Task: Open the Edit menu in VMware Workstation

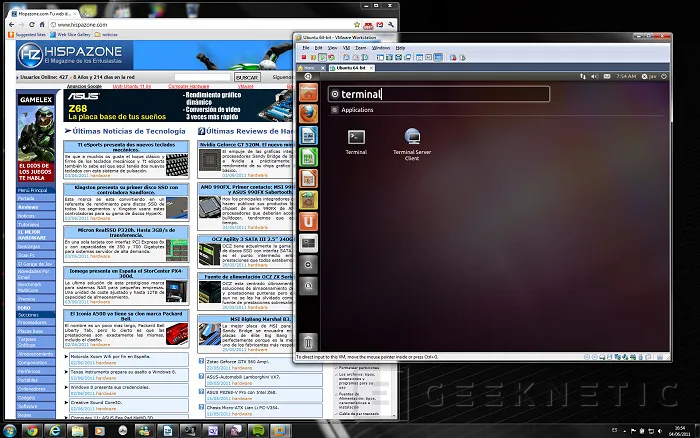Action: [x=318, y=48]
